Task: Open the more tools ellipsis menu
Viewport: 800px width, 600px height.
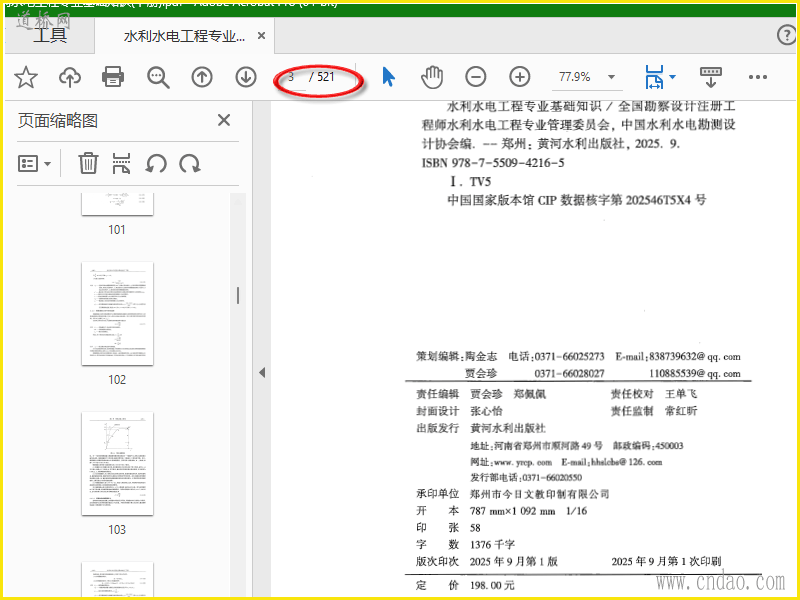Action: [758, 77]
